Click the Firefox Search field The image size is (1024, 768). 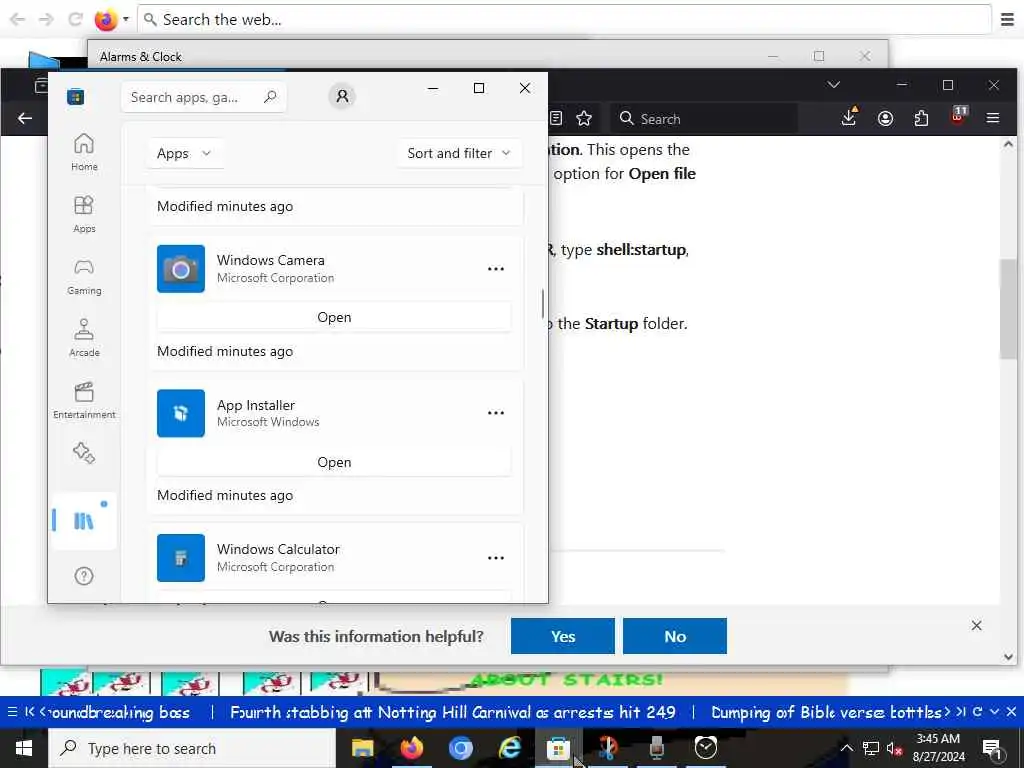[703, 118]
